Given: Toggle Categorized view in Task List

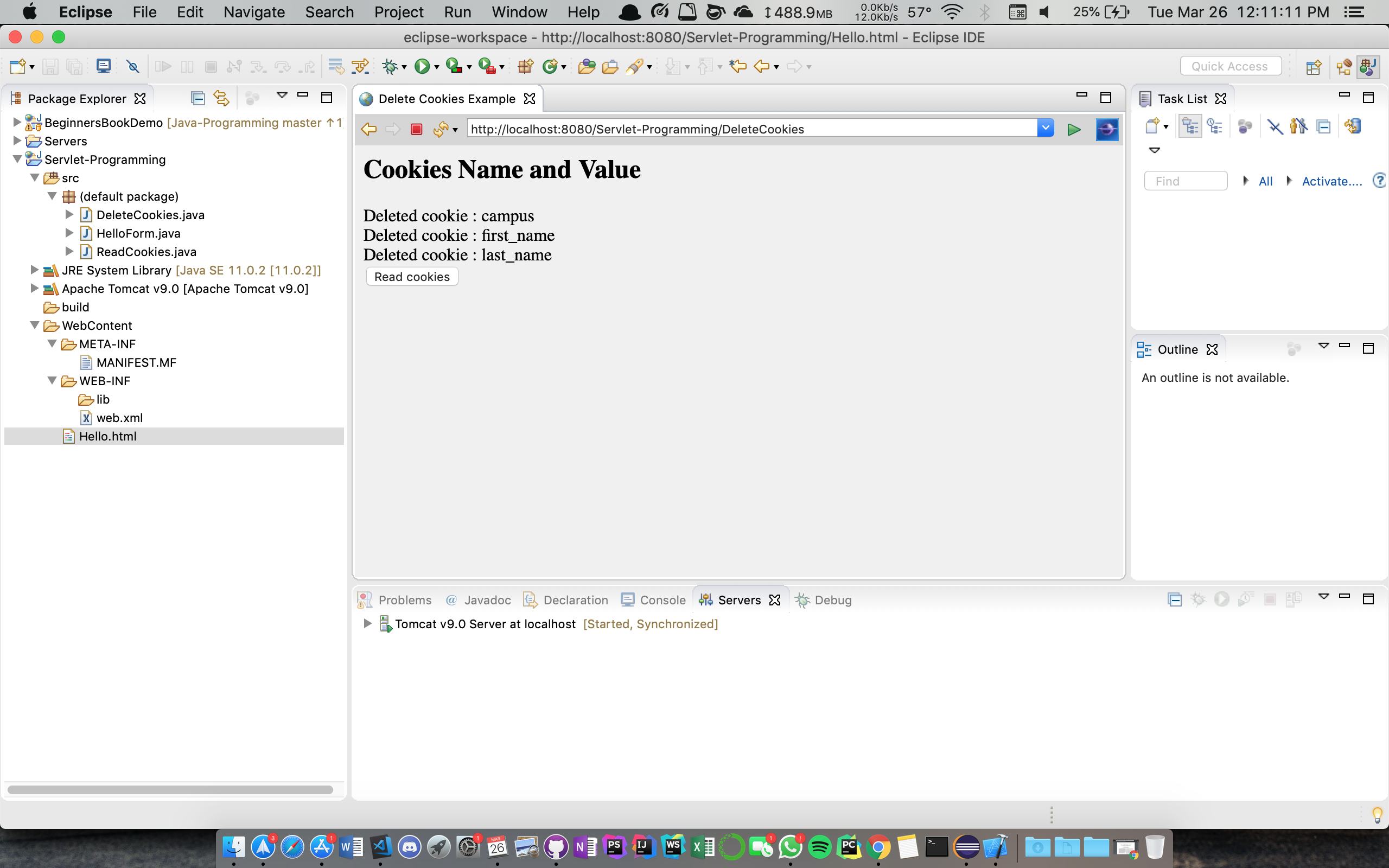Looking at the screenshot, I should (x=1190, y=126).
